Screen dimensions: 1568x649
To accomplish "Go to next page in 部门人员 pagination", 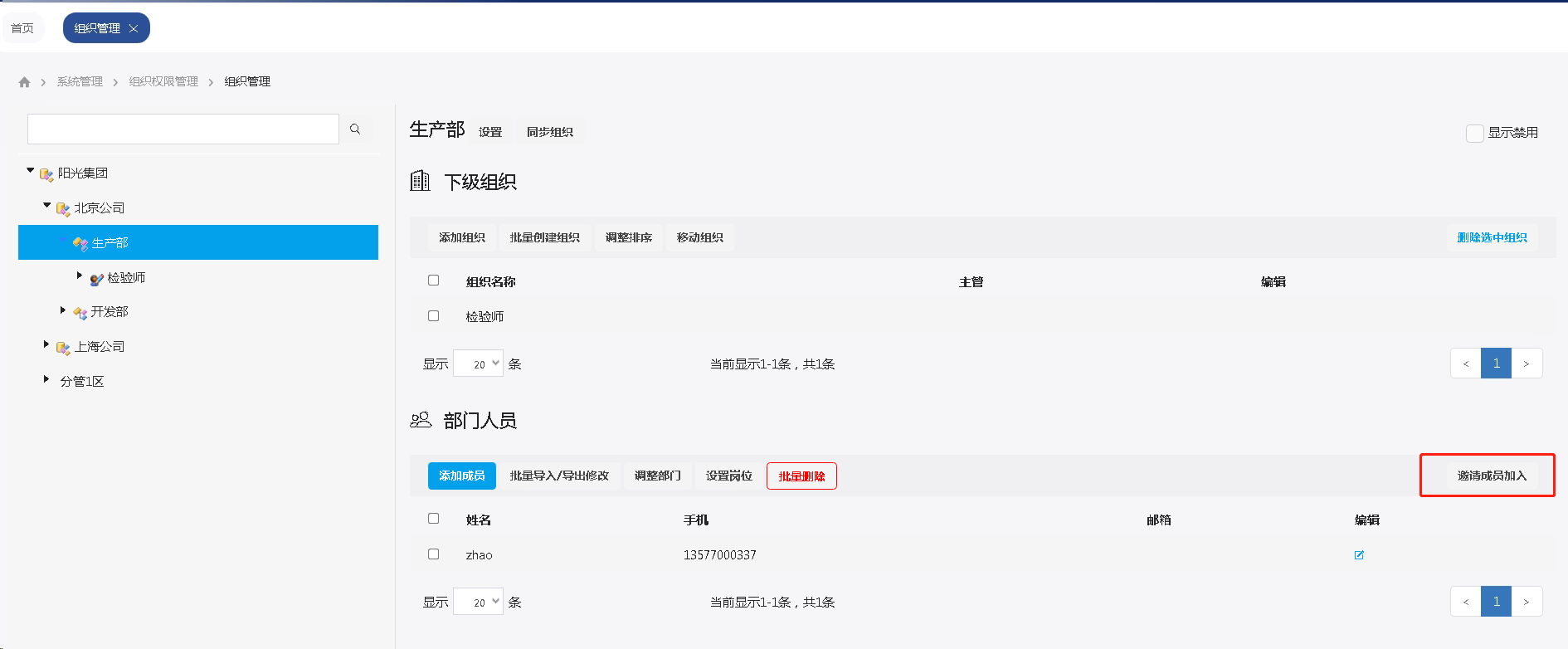I will [1527, 602].
